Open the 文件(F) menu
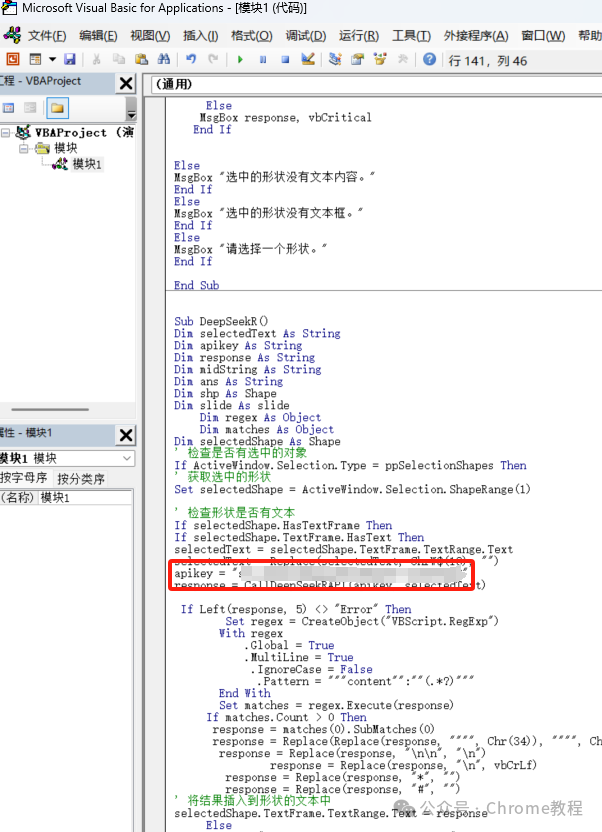This screenshot has width=602, height=832. (47, 36)
